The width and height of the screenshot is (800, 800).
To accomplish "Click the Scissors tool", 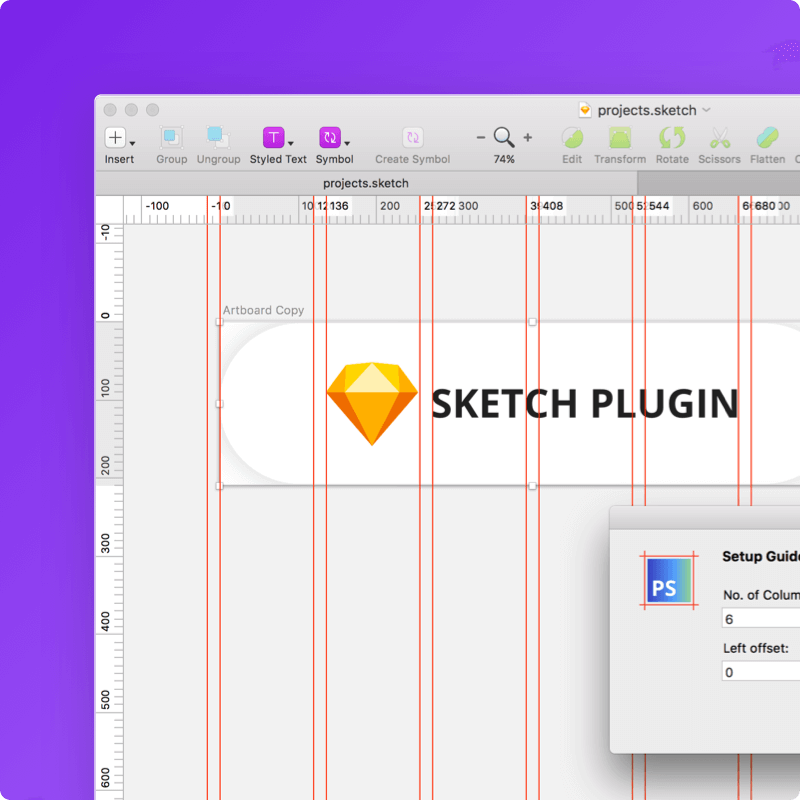I will 719,140.
